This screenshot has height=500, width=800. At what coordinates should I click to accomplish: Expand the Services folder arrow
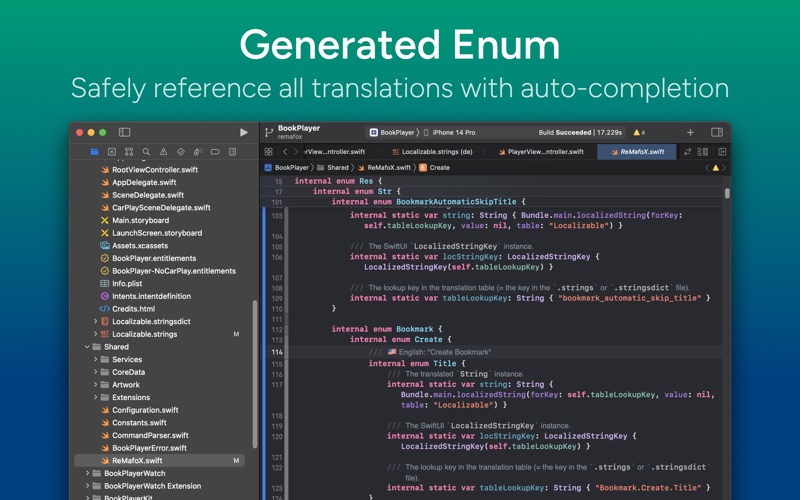[x=95, y=359]
